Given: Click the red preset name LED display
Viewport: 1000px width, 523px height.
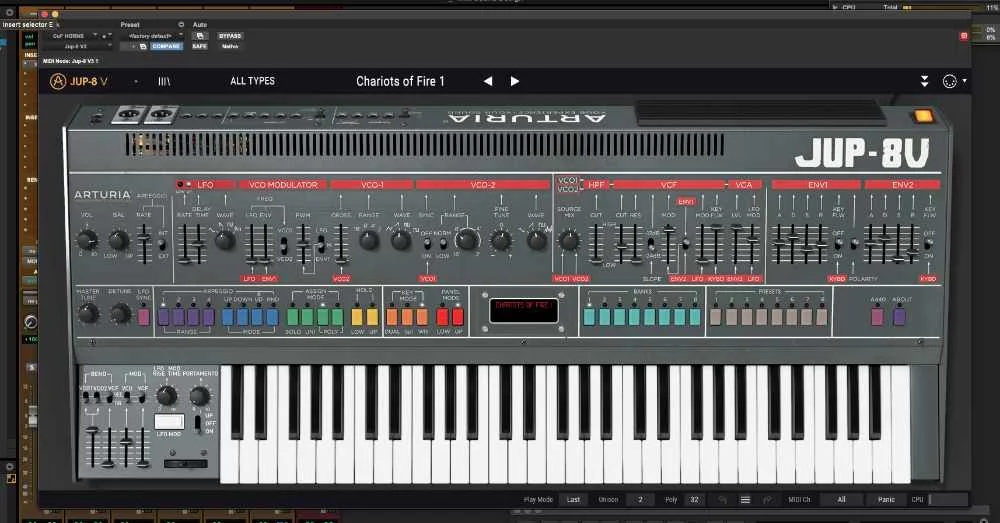Looking at the screenshot, I should click(524, 311).
